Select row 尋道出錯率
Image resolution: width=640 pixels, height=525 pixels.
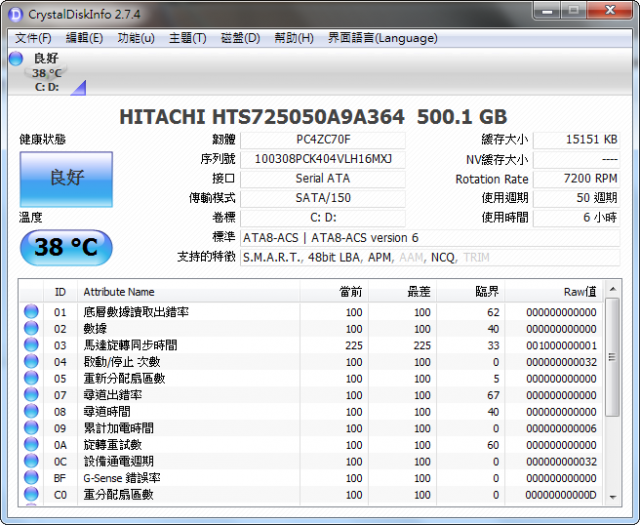point(311,395)
